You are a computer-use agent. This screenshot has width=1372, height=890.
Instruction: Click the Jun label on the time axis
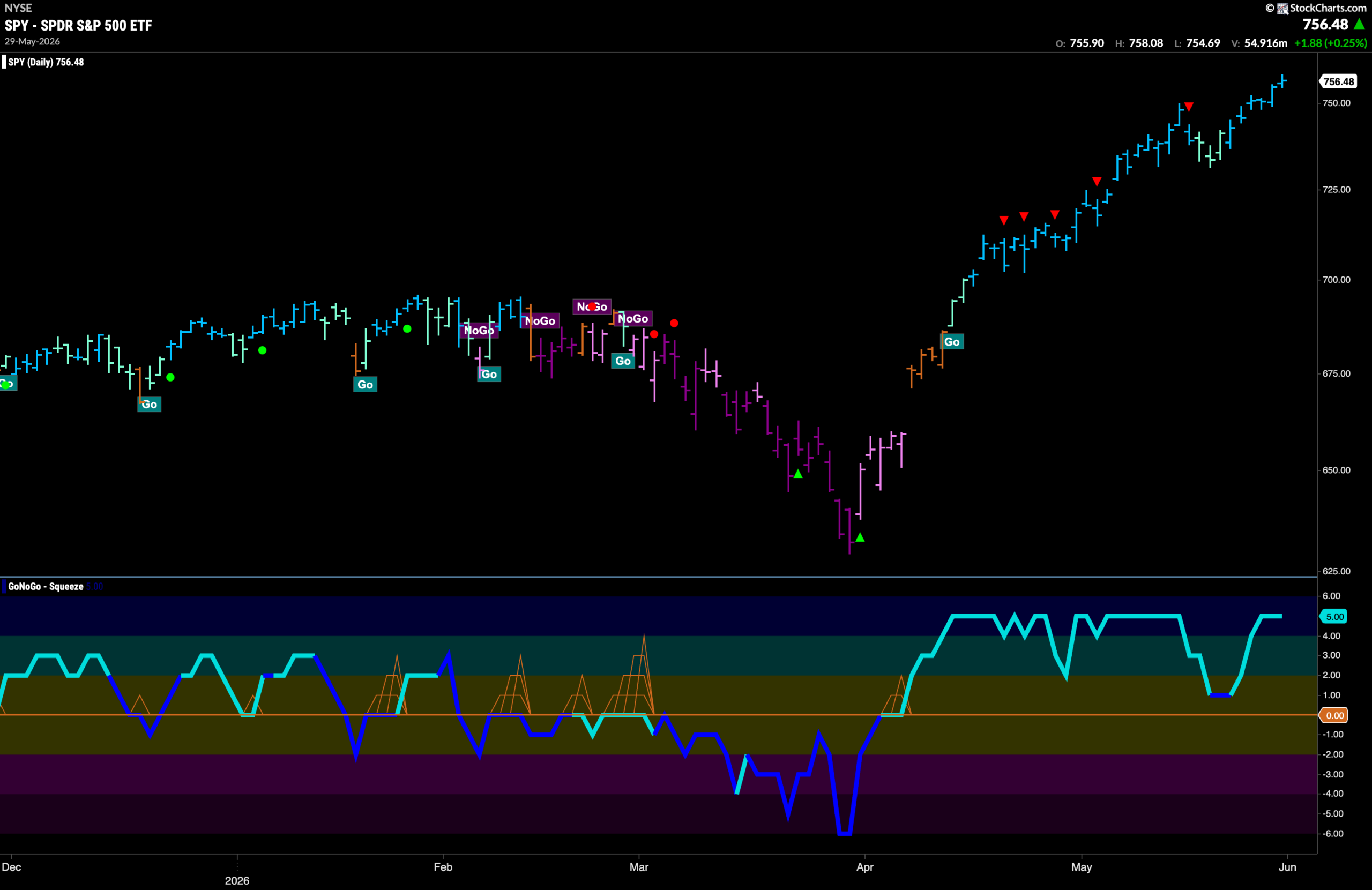click(x=1287, y=867)
